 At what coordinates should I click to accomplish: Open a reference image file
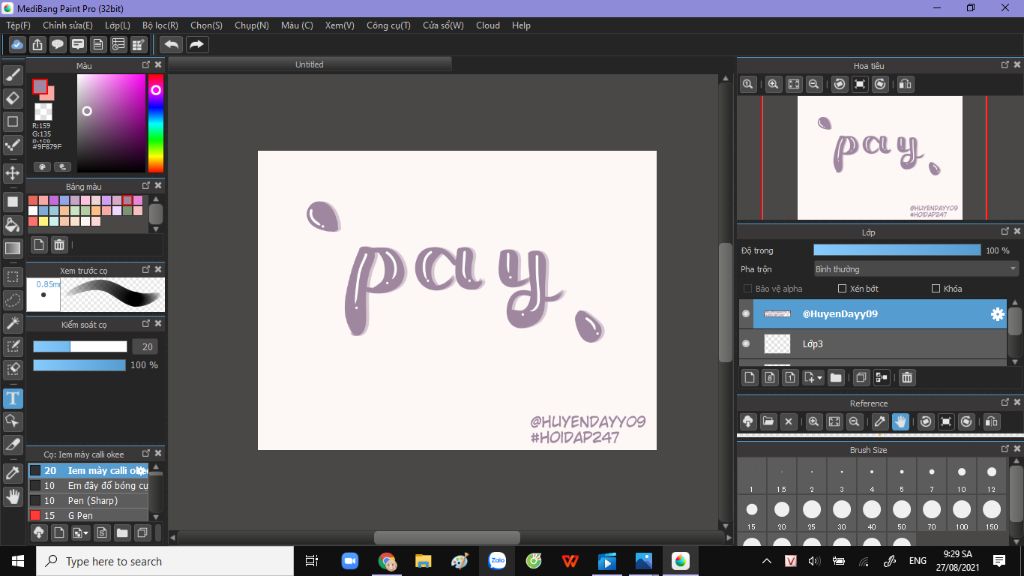(x=768, y=421)
